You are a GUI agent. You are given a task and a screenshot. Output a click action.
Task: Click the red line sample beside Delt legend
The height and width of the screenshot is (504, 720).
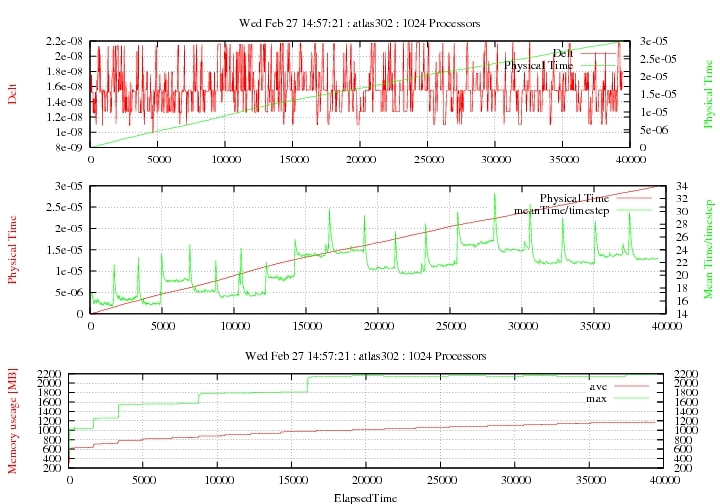600,52
